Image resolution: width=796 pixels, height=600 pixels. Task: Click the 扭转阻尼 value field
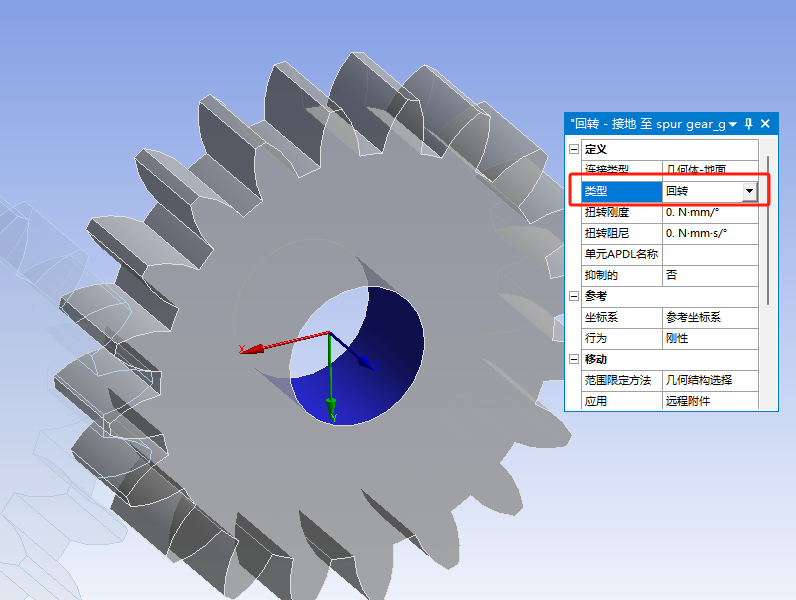click(710, 233)
